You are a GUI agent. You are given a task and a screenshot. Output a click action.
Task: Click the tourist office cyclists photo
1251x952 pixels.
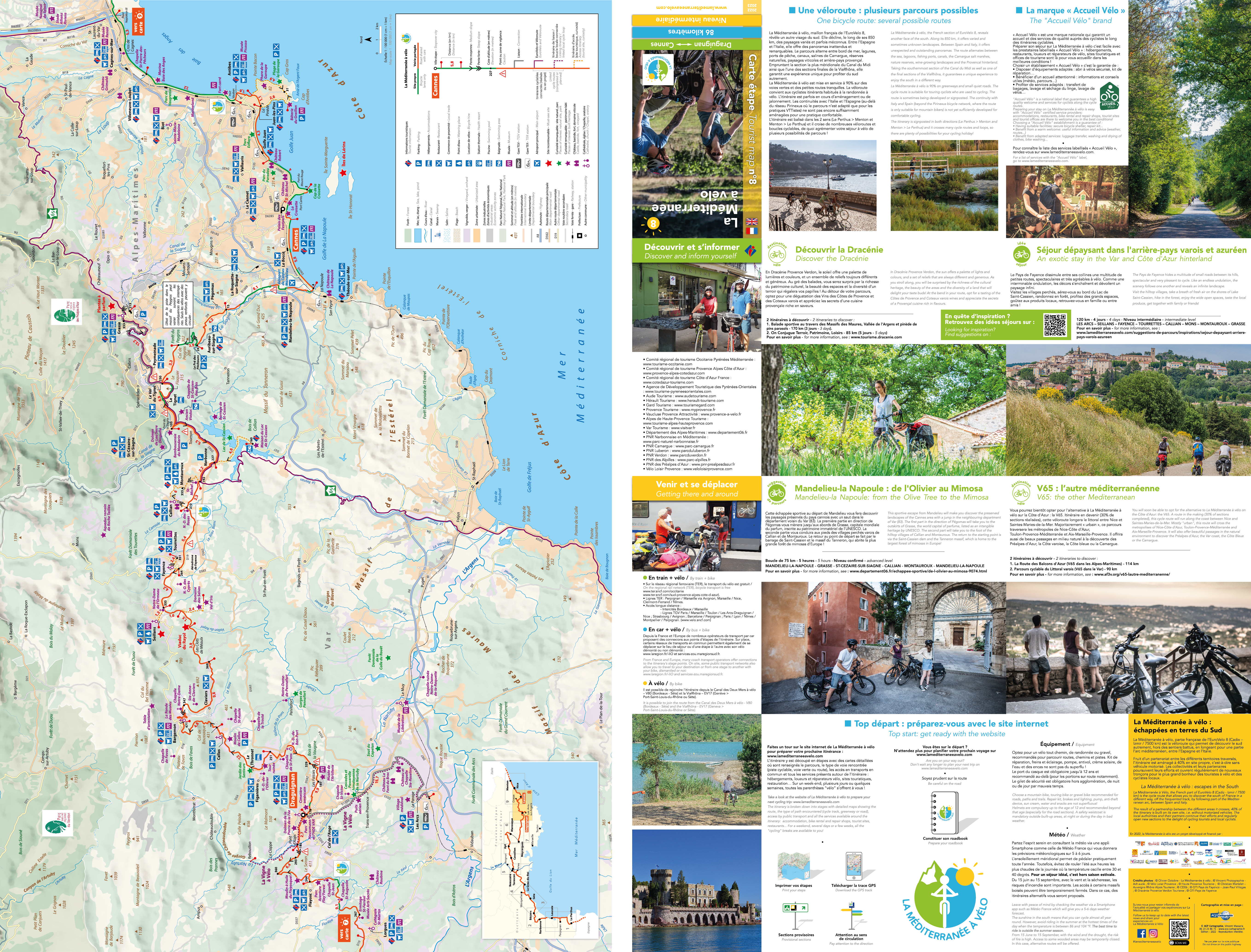(697, 308)
